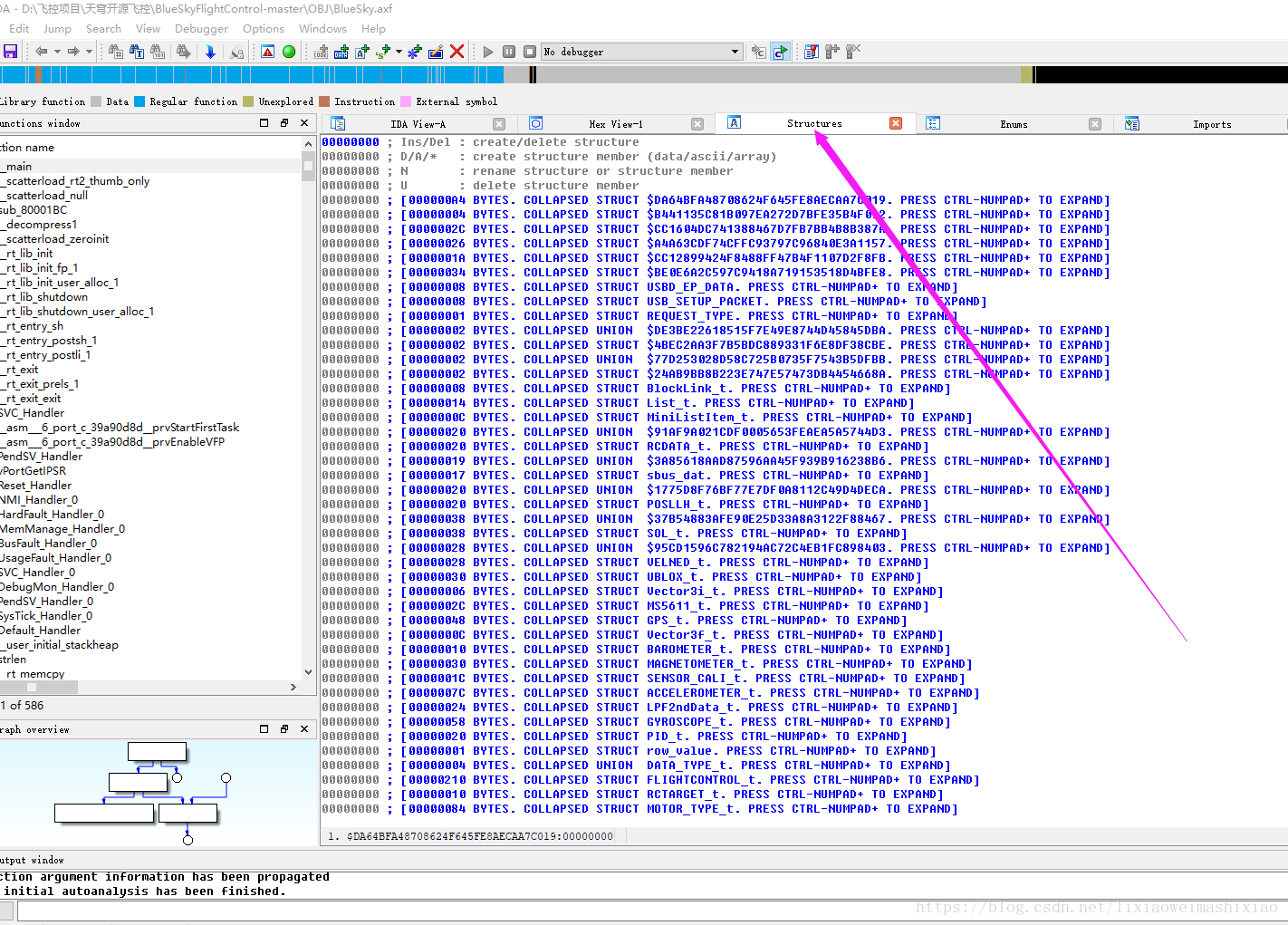This screenshot has height=925, width=1288.
Task: Start process with the play button
Action: click(x=488, y=52)
